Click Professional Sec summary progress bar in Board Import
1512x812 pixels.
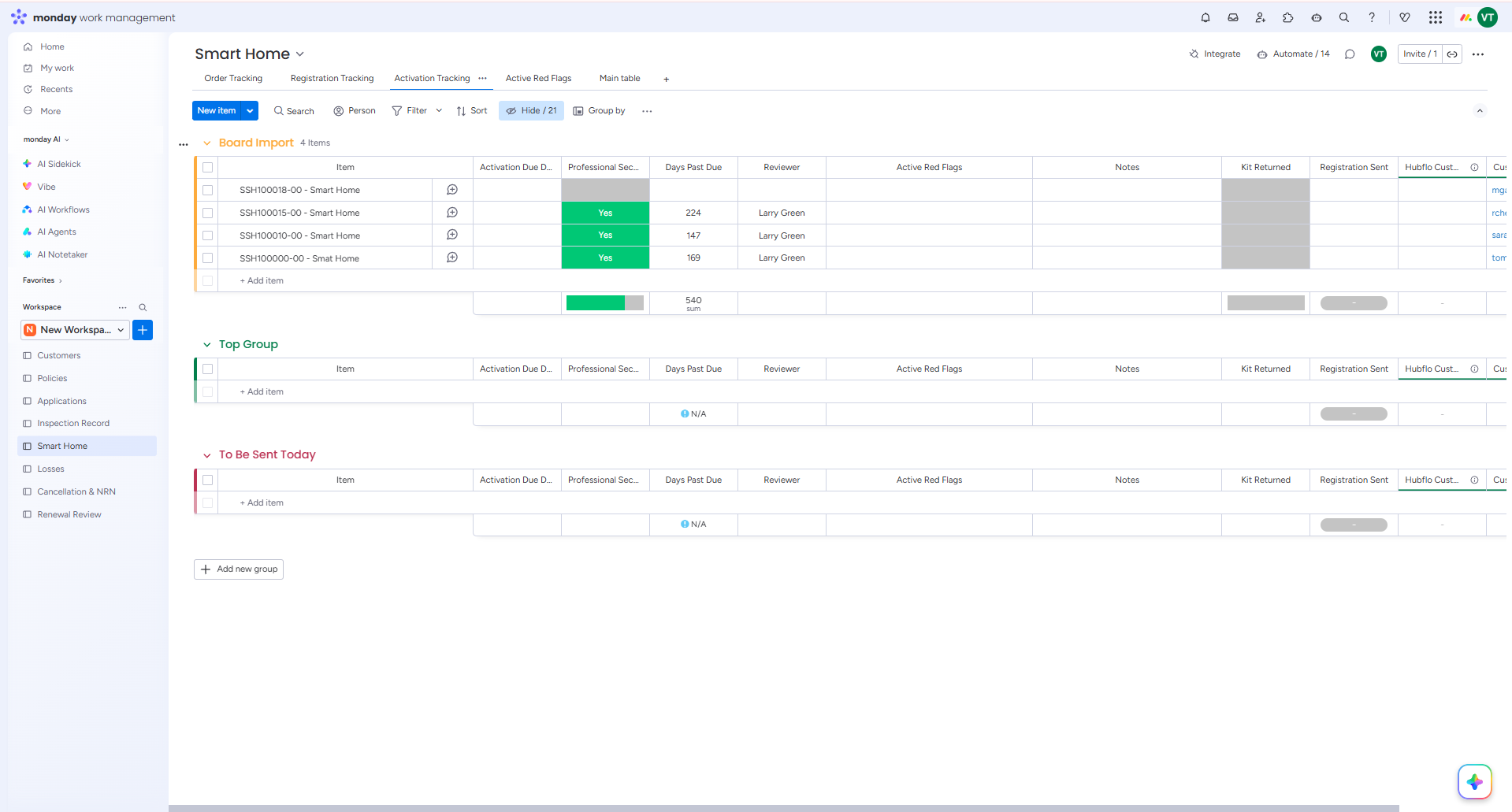605,303
